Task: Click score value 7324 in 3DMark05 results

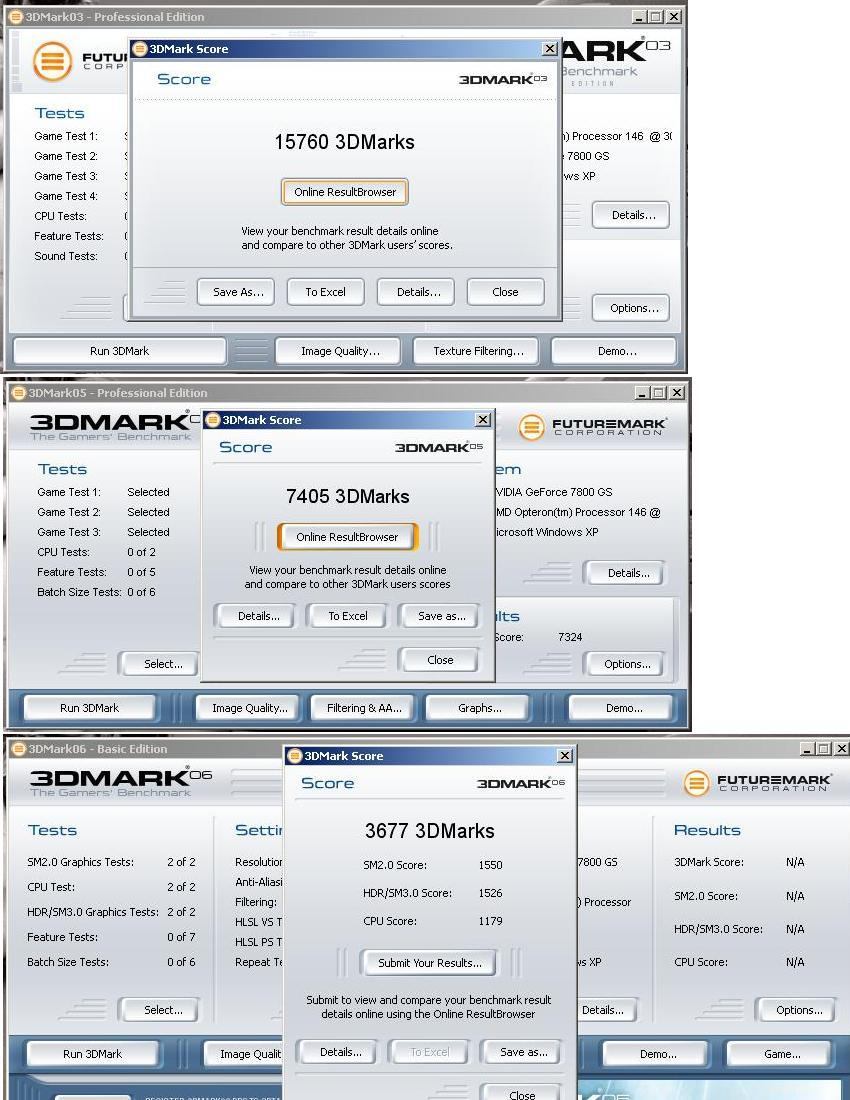Action: click(x=569, y=638)
